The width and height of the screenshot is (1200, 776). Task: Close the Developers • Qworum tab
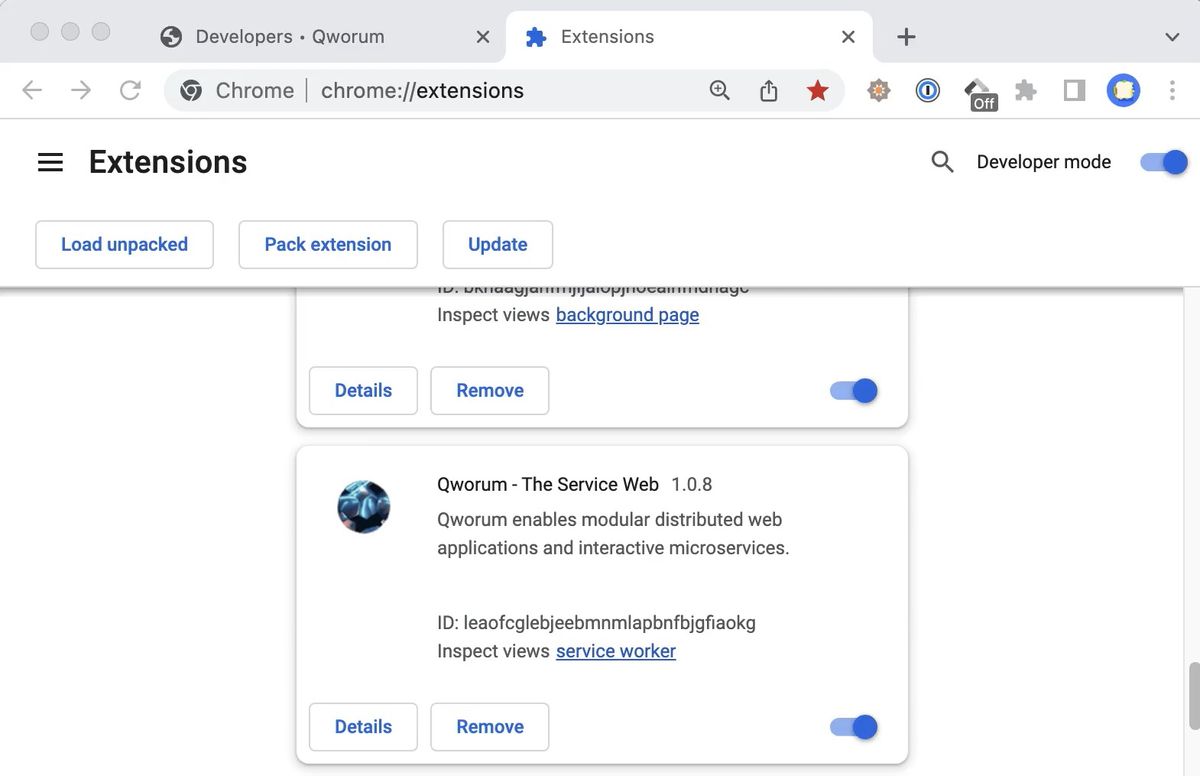point(482,37)
